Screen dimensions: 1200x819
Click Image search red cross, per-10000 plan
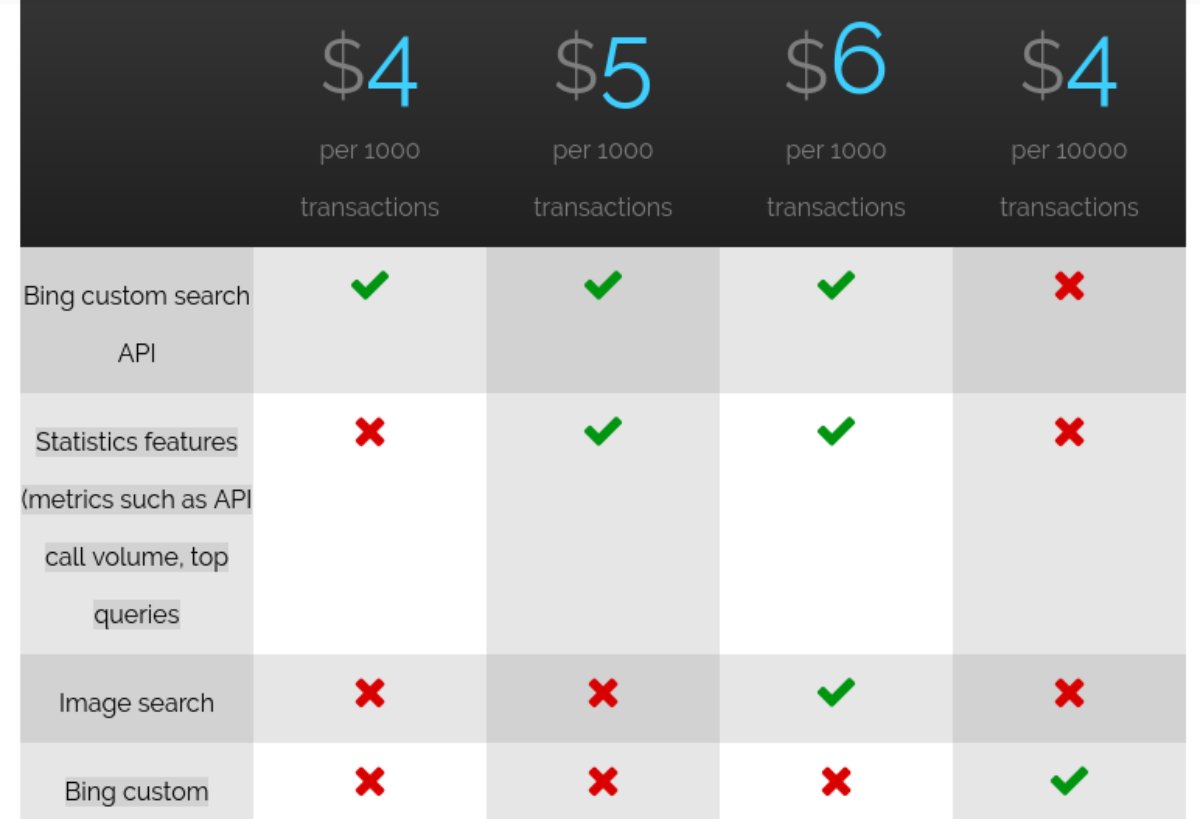[1069, 693]
